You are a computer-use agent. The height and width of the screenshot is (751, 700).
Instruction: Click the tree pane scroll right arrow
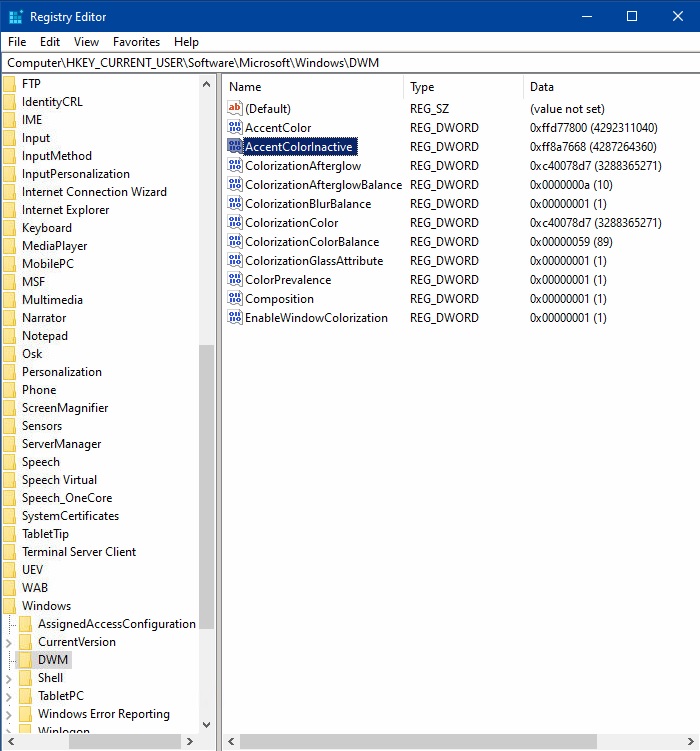point(190,741)
